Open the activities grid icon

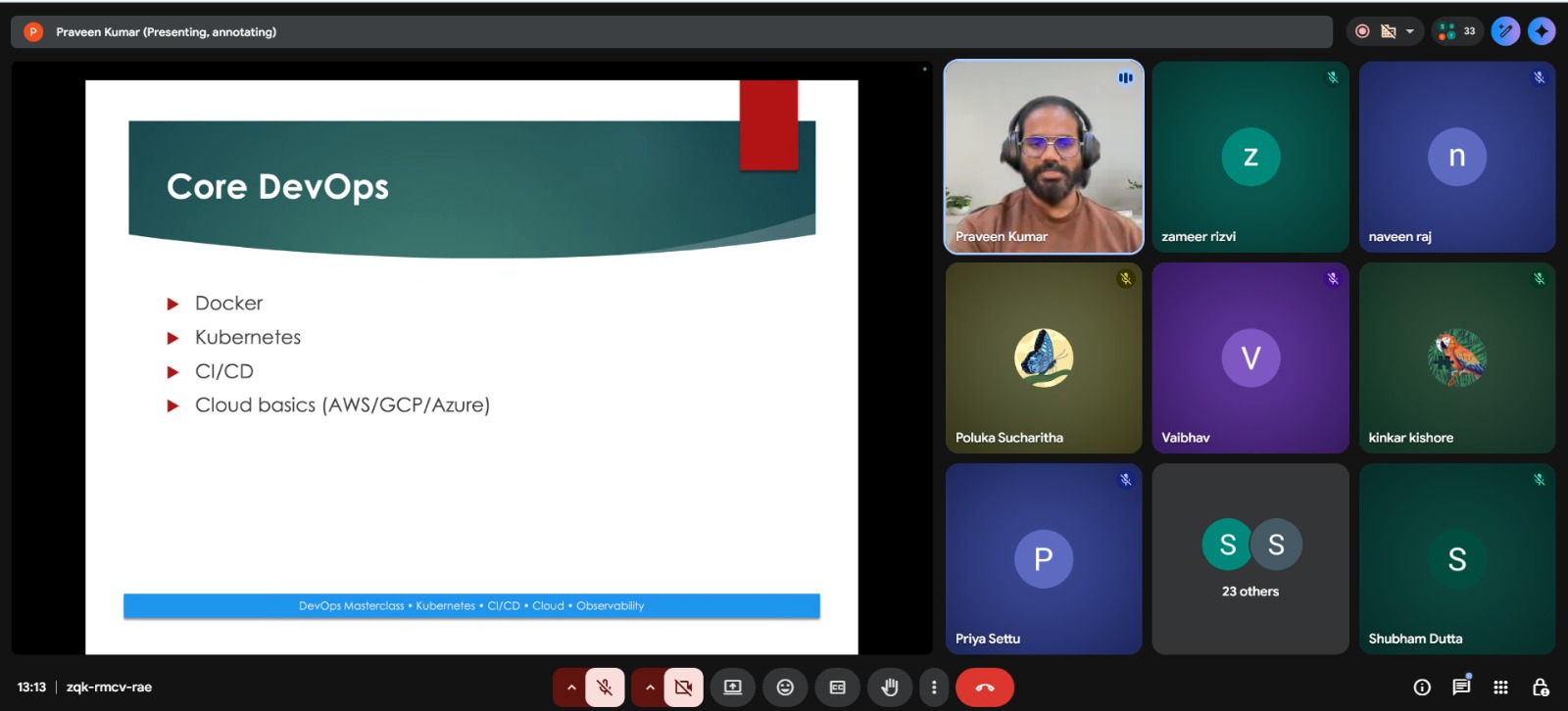[x=1500, y=687]
